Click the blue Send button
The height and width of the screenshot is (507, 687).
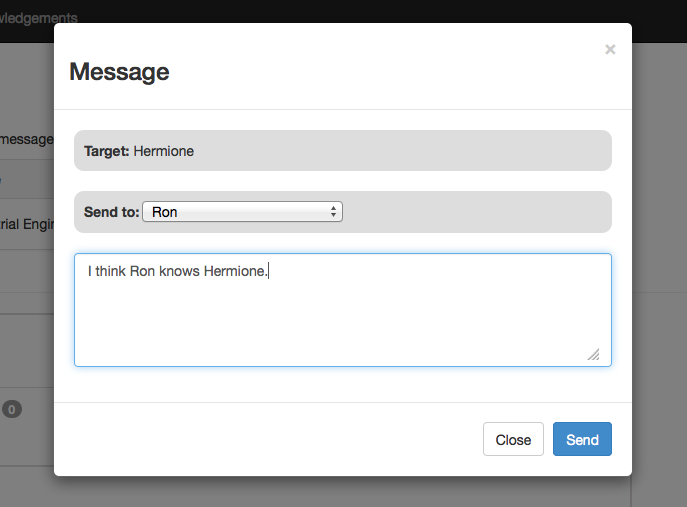click(x=582, y=439)
